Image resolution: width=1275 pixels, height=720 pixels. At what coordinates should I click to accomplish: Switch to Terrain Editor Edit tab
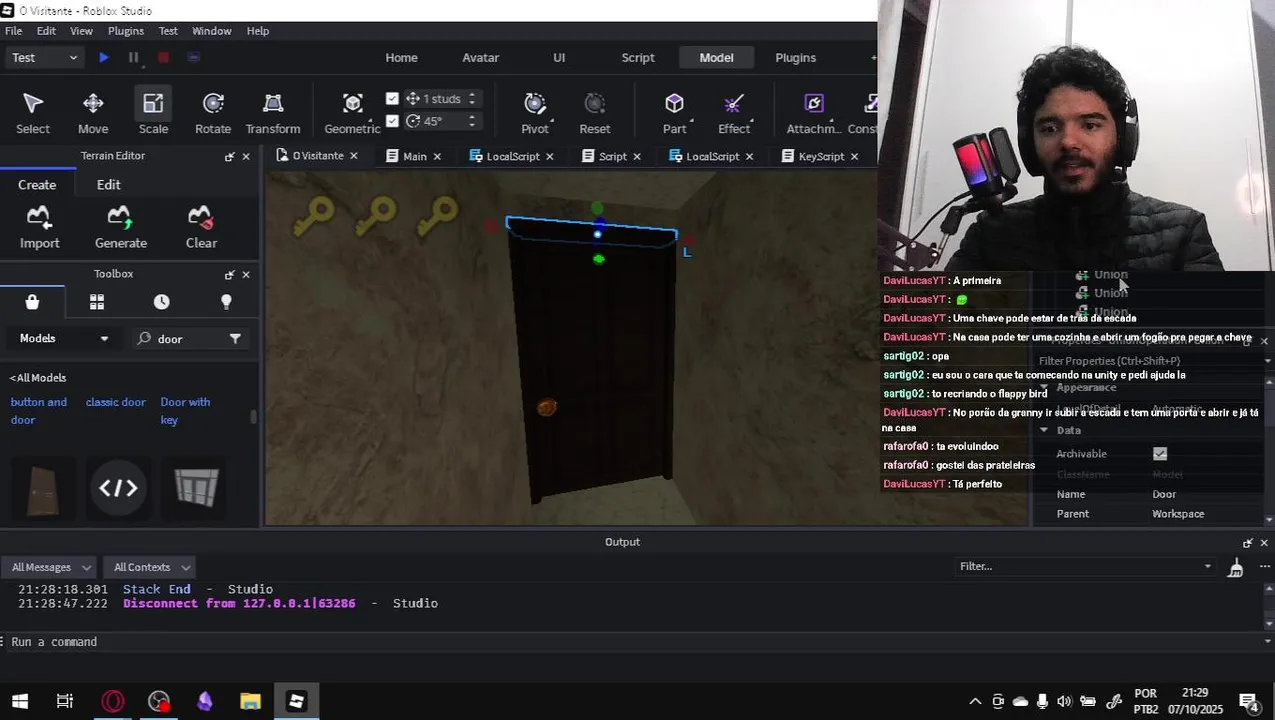pyautogui.click(x=109, y=185)
